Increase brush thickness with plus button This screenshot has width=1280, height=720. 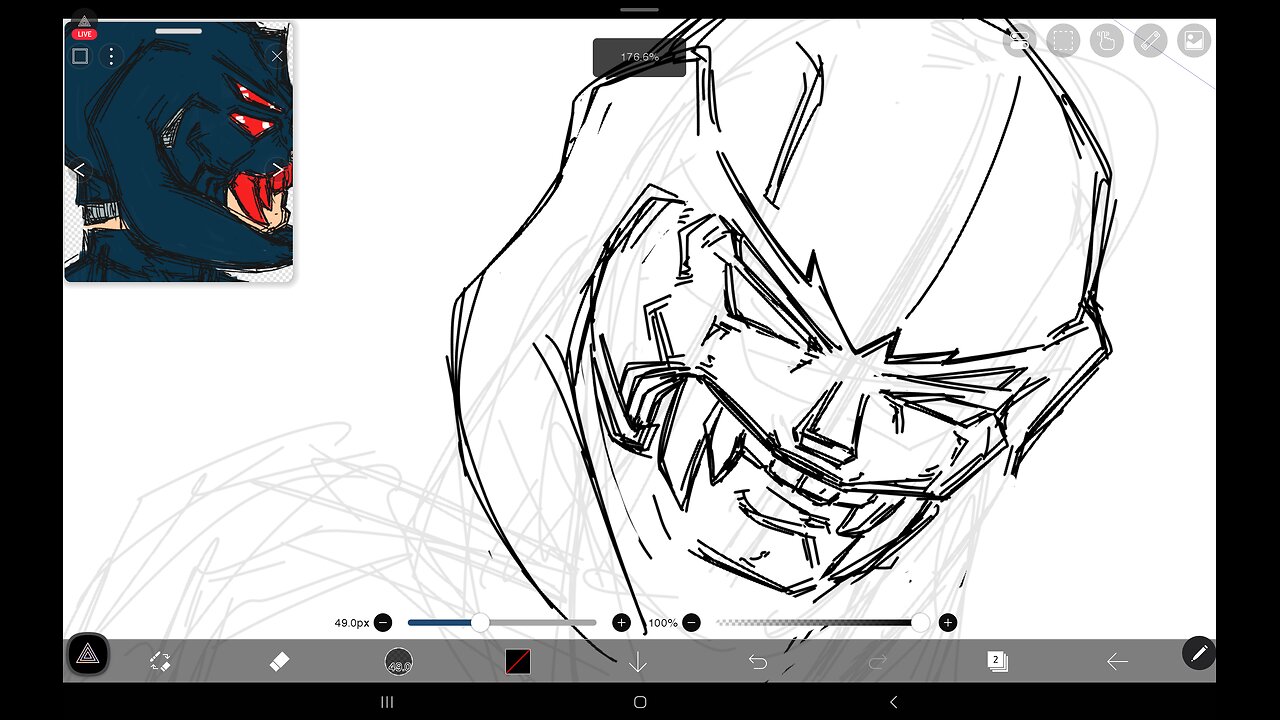pyautogui.click(x=621, y=622)
